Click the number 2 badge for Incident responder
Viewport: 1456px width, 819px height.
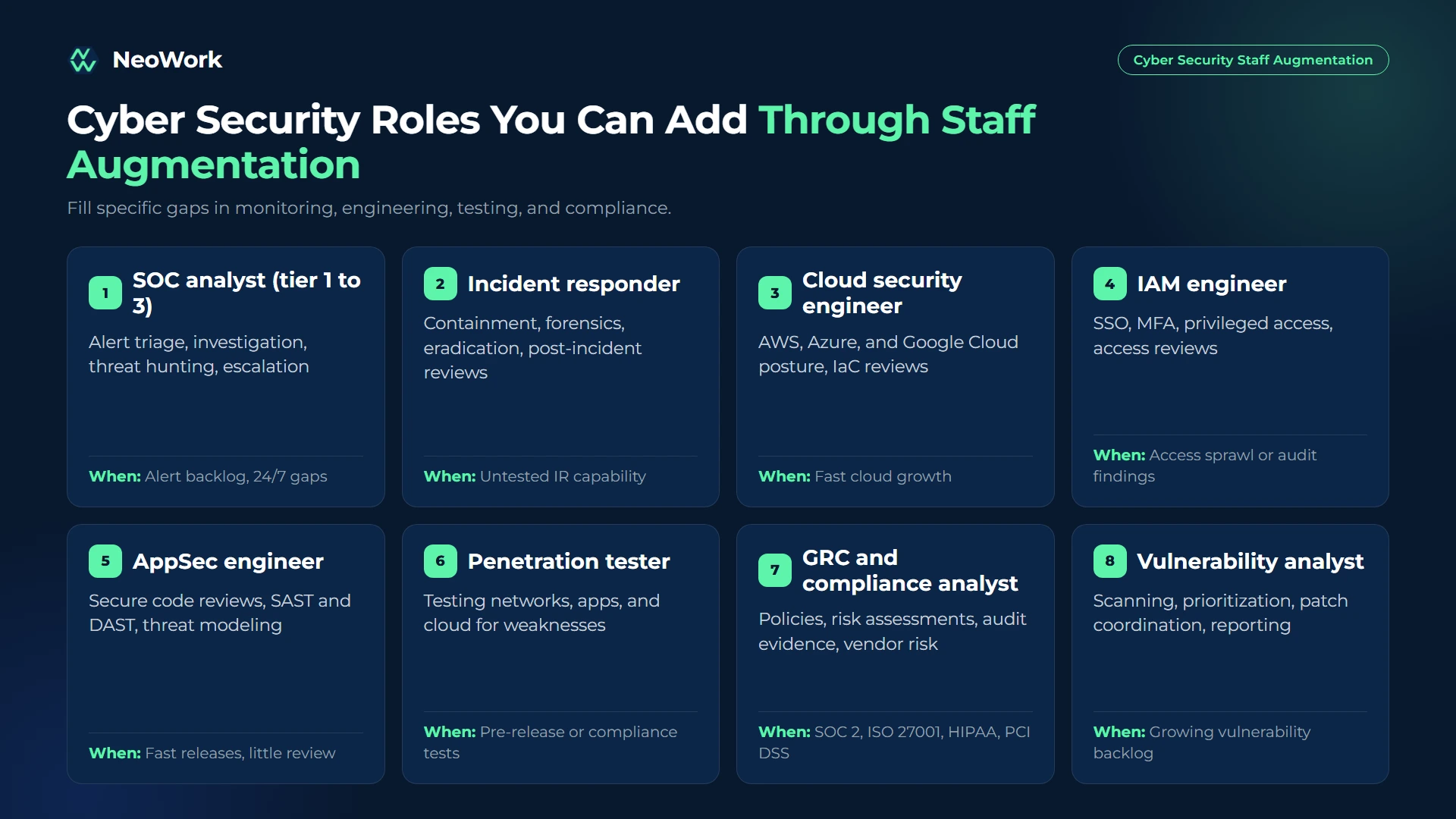440,284
